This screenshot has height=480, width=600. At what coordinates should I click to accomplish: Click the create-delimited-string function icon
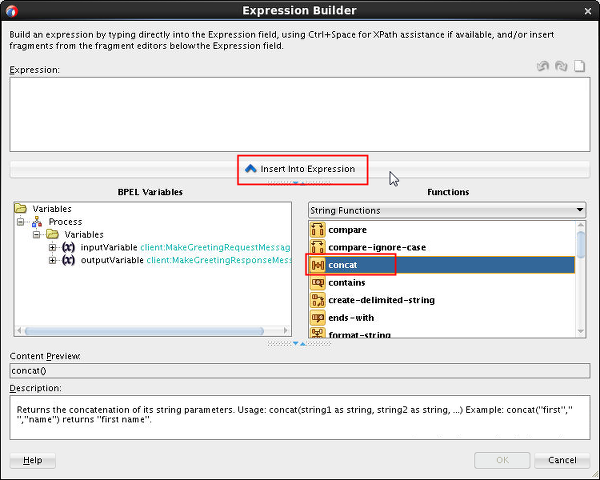pos(318,300)
